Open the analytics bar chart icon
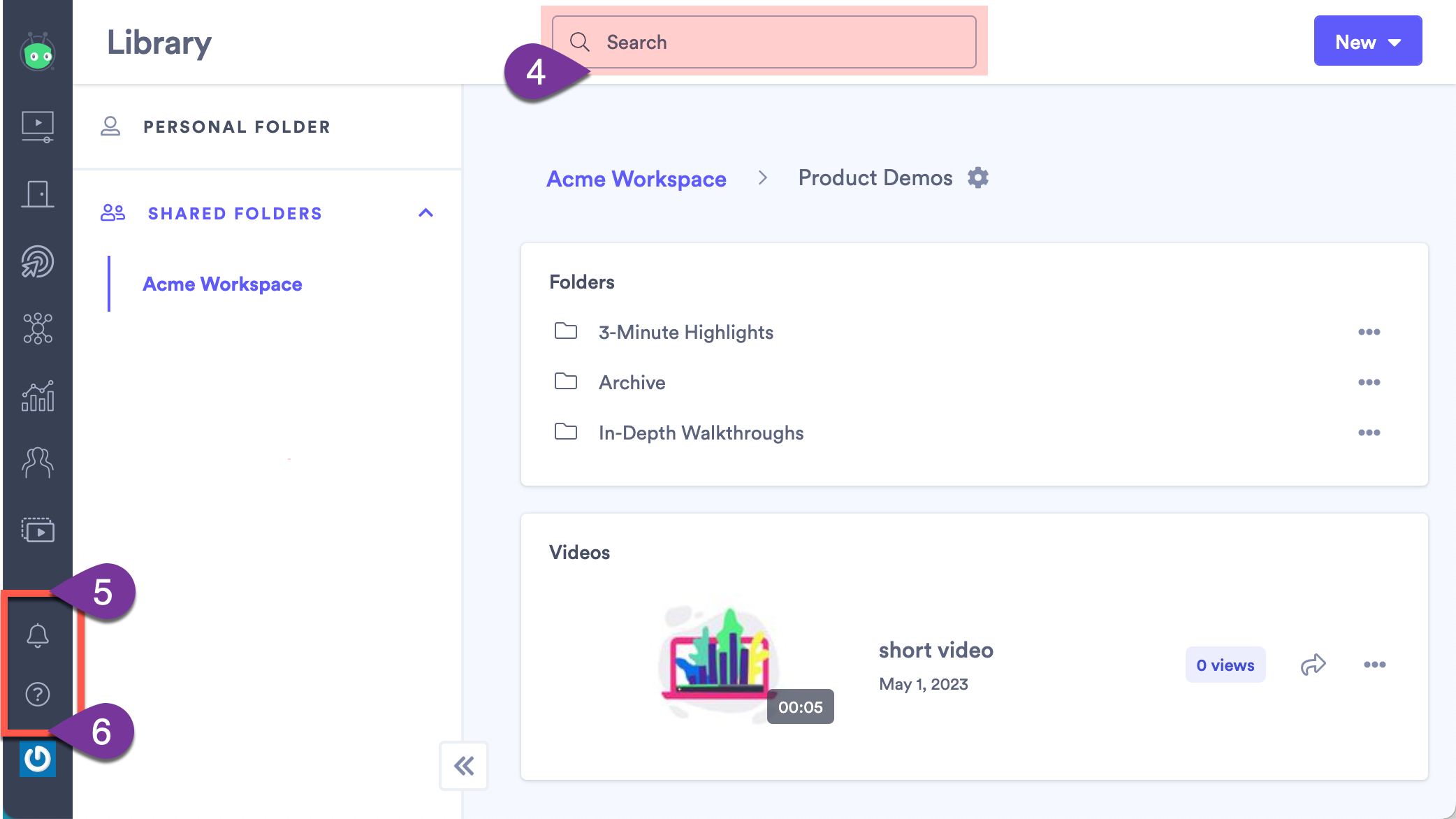 (x=38, y=396)
